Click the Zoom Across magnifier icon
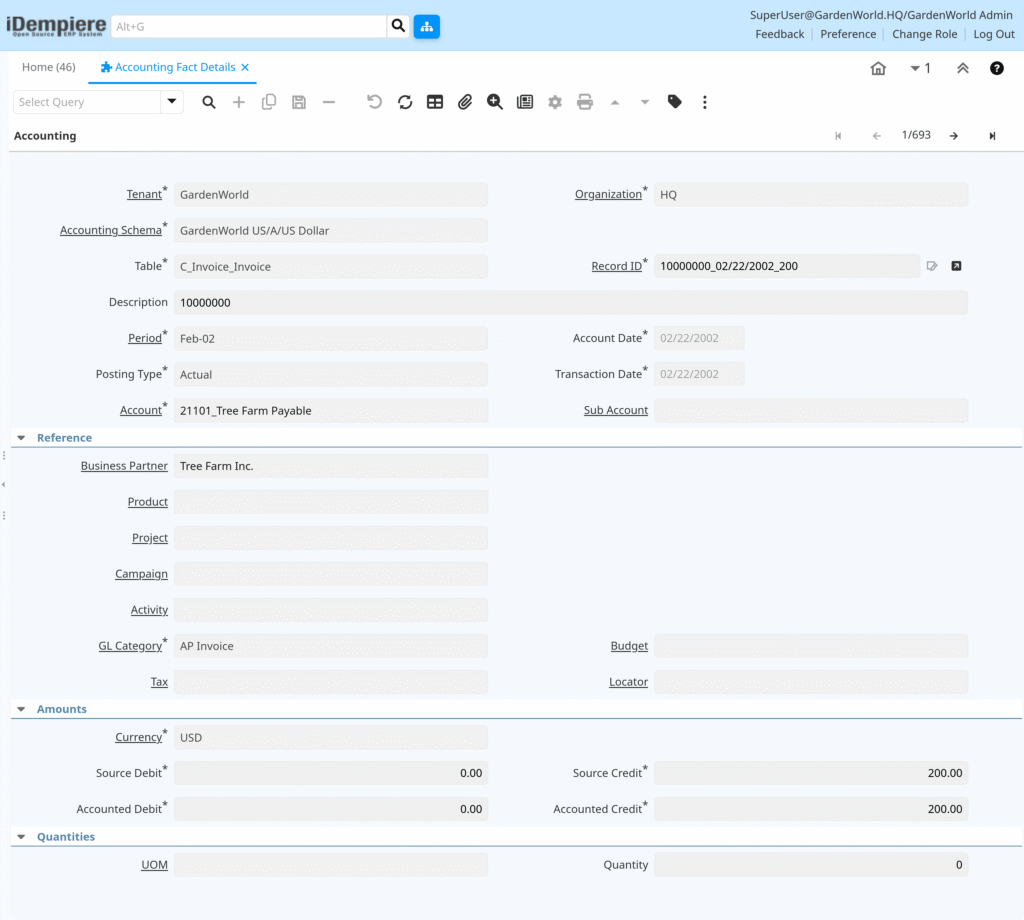Viewport: 1024px width, 920px height. pyautogui.click(x=495, y=102)
